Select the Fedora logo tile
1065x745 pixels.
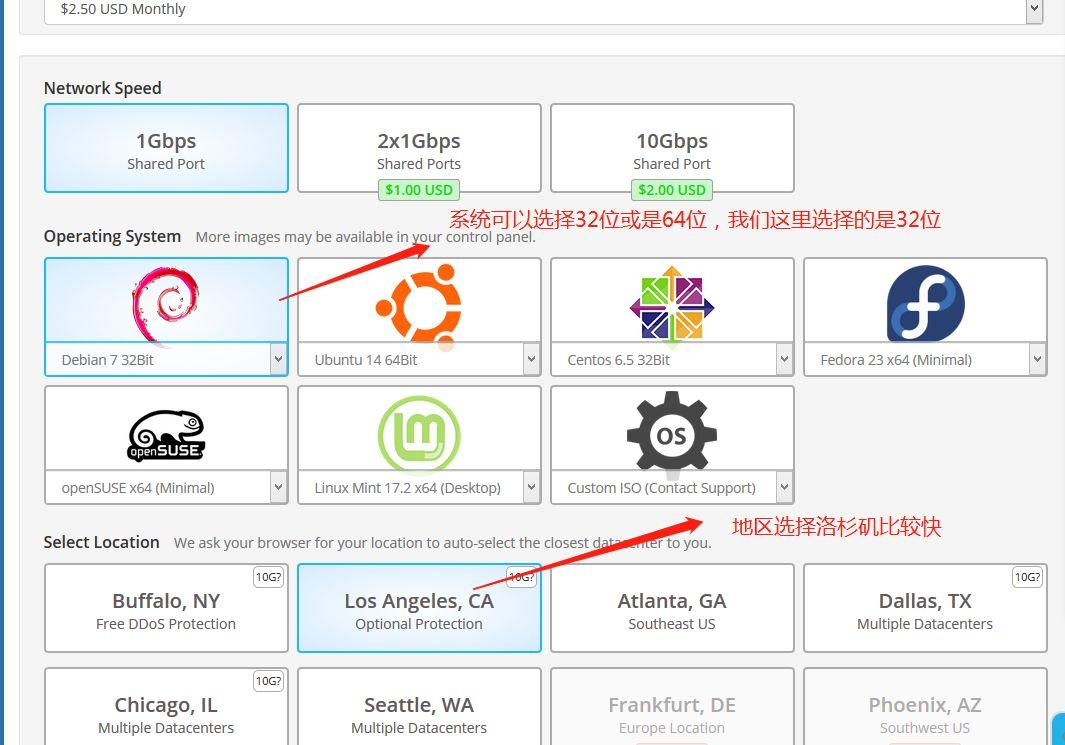point(925,303)
